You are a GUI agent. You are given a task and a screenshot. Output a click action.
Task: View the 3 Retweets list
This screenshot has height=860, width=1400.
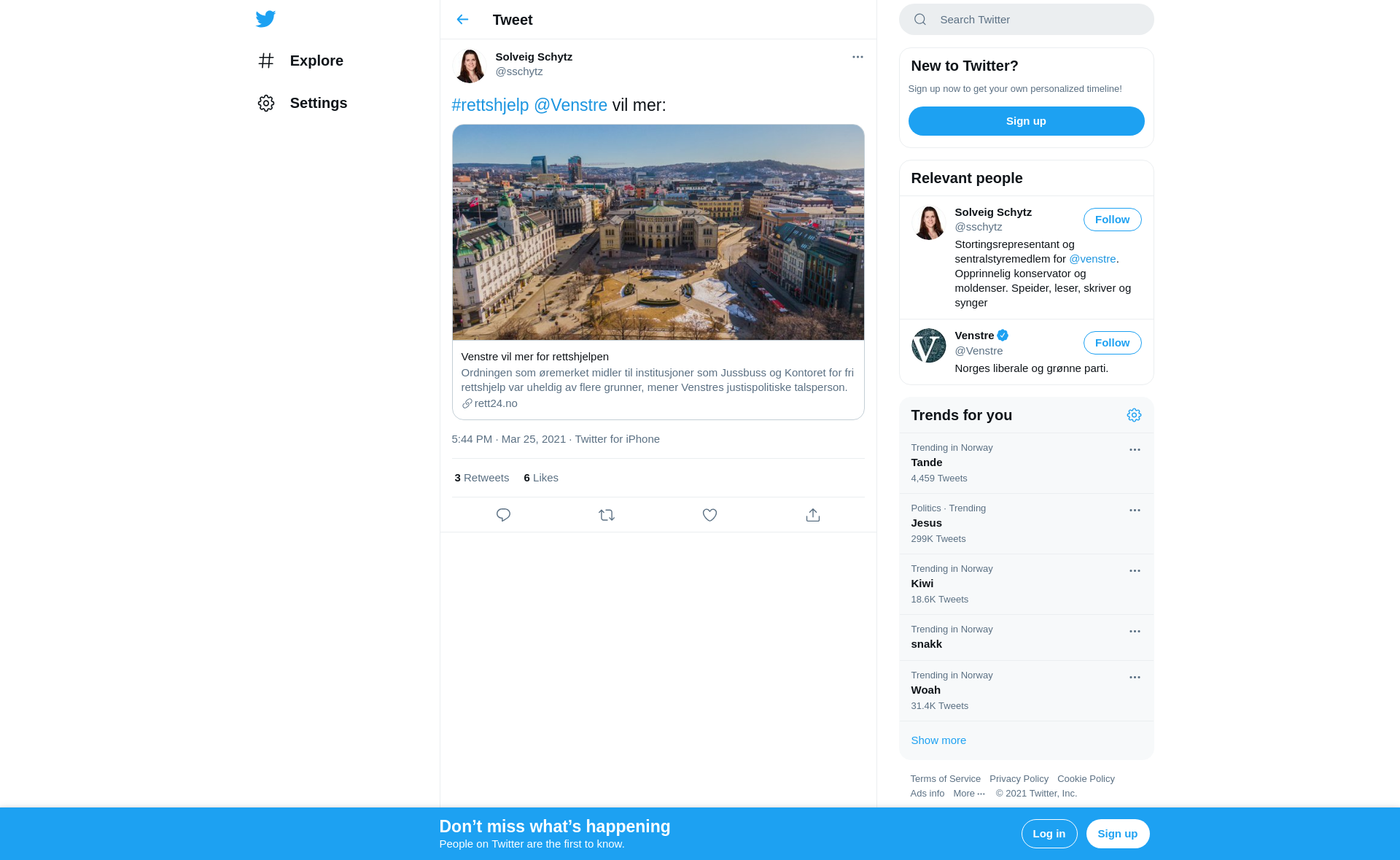click(482, 478)
